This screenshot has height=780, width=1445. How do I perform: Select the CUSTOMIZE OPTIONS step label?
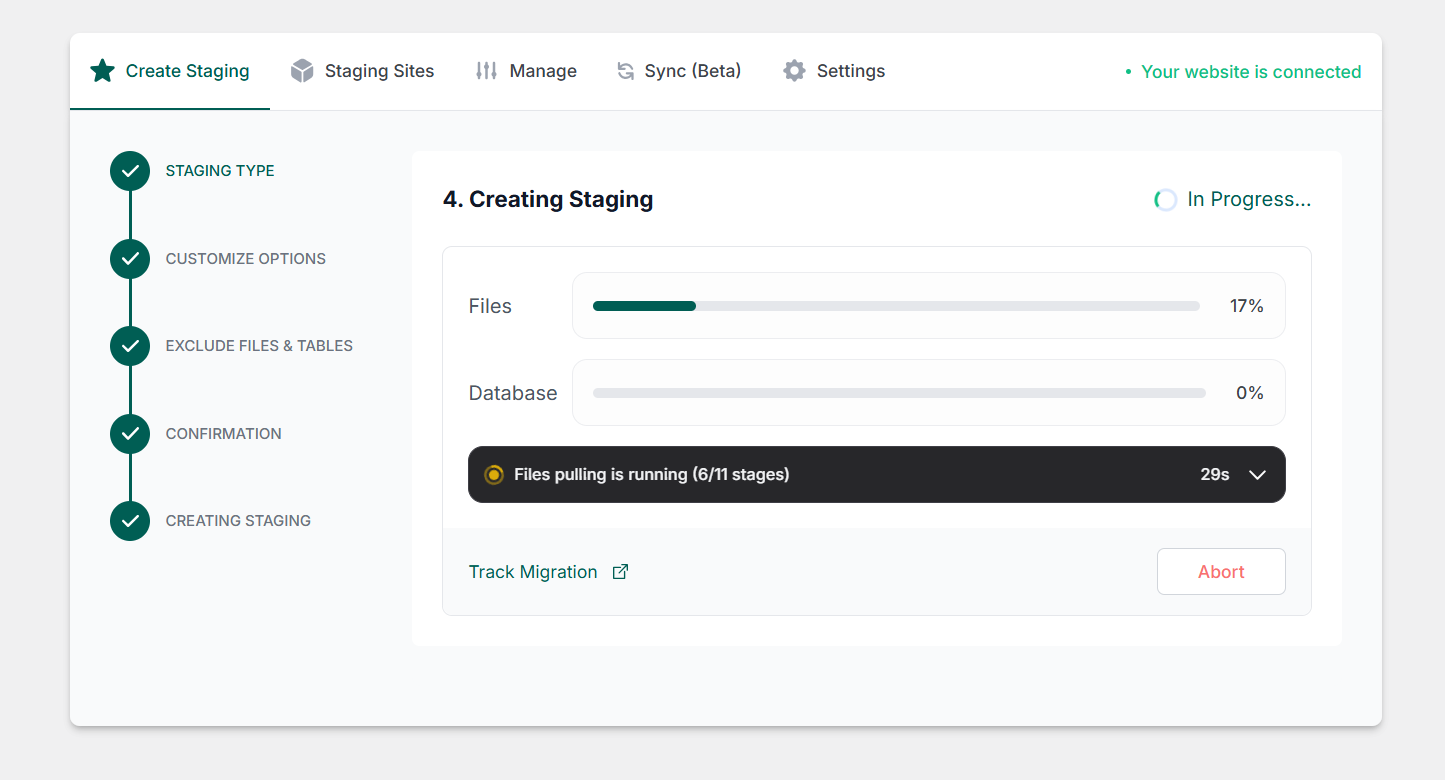[246, 259]
